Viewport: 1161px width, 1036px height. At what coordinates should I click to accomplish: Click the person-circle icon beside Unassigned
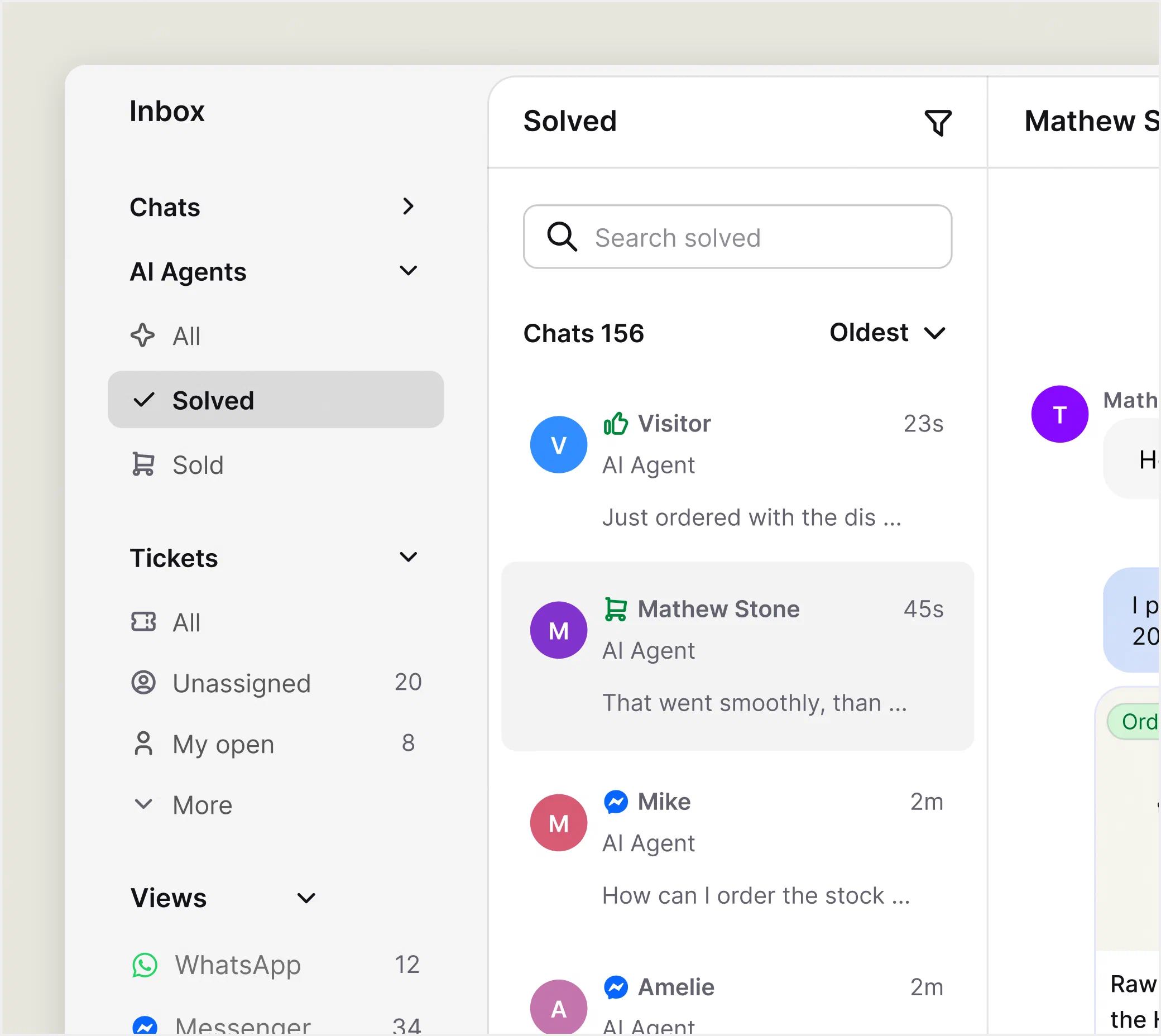pos(143,682)
